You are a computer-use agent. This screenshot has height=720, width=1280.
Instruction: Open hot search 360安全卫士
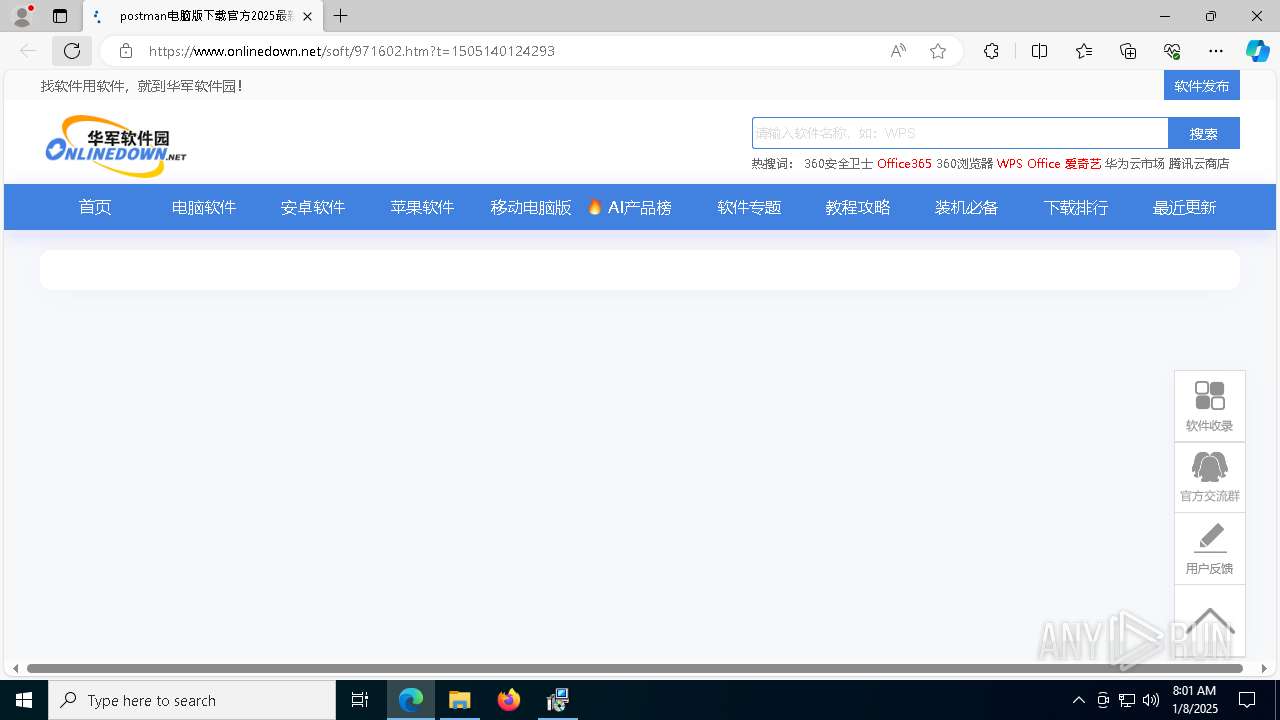[x=838, y=164]
